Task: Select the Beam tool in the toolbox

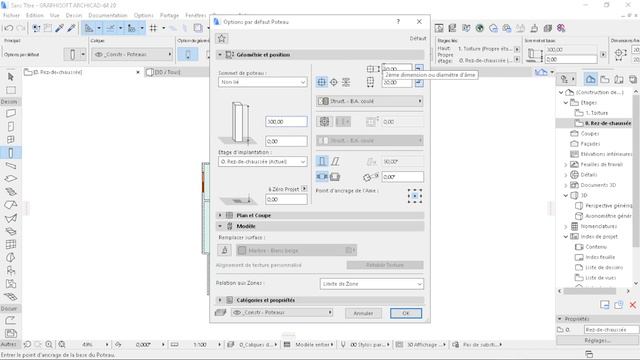Action: pyautogui.click(x=11, y=166)
